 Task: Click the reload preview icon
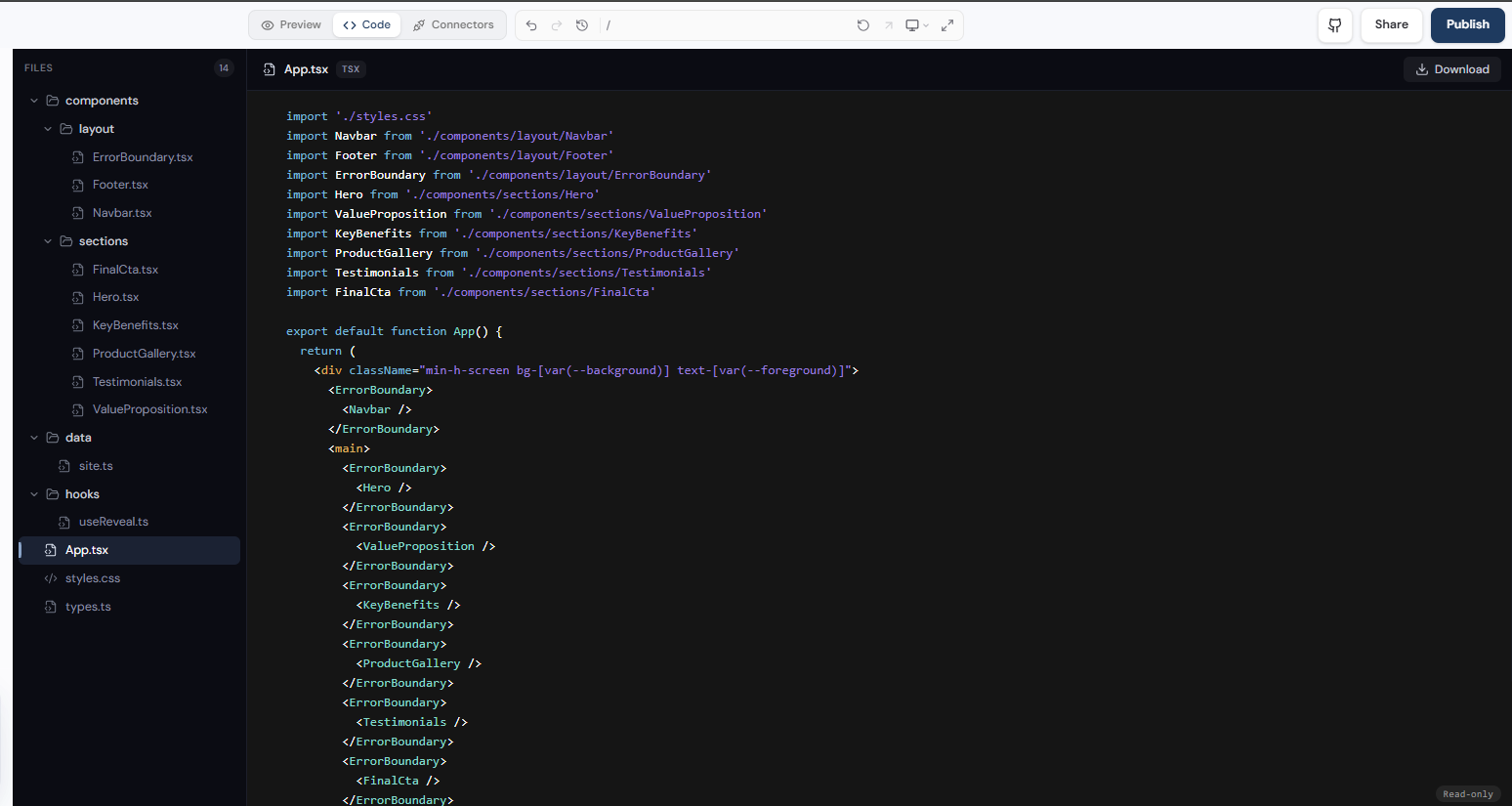[x=863, y=25]
